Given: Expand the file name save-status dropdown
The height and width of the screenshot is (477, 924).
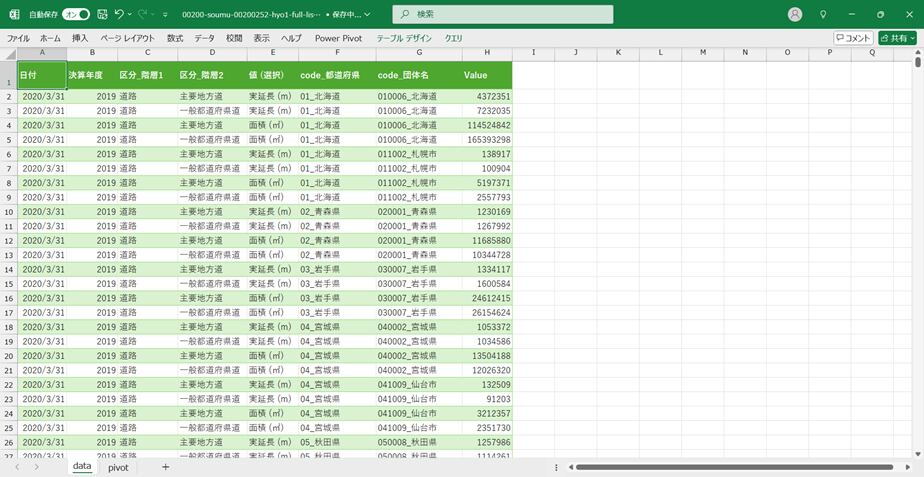Looking at the screenshot, I should [369, 14].
